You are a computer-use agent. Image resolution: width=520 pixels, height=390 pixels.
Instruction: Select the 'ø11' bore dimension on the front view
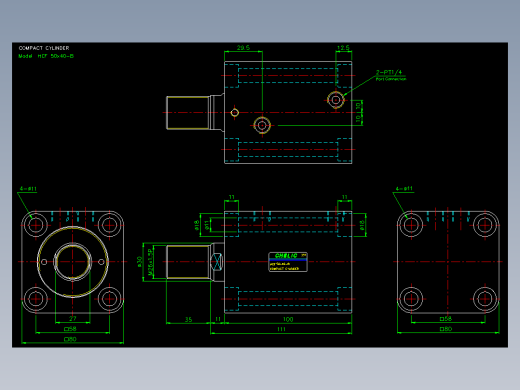[x=207, y=225]
